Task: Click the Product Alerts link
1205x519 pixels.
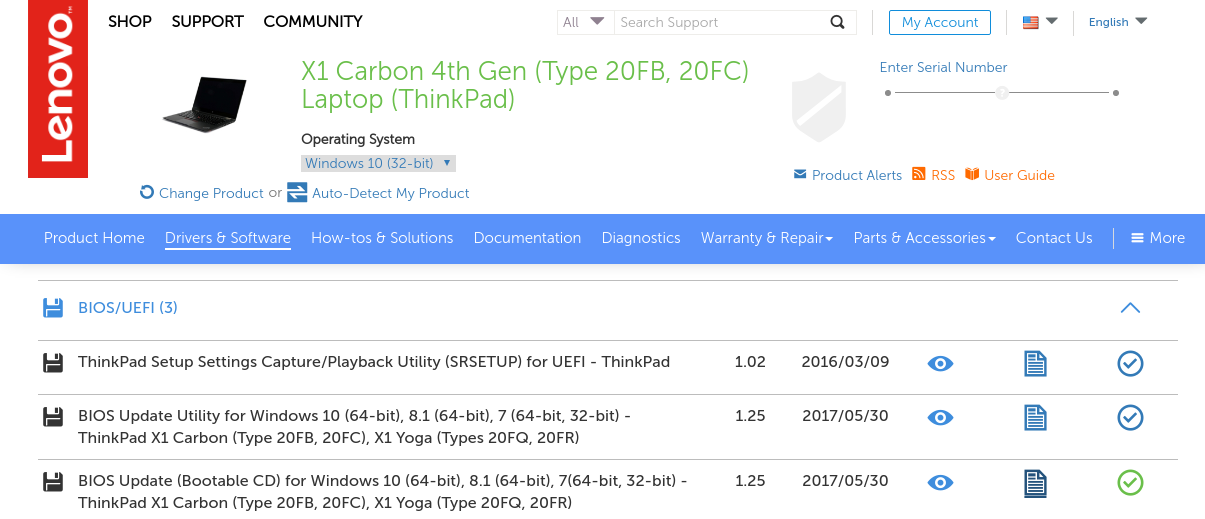Action: (848, 175)
